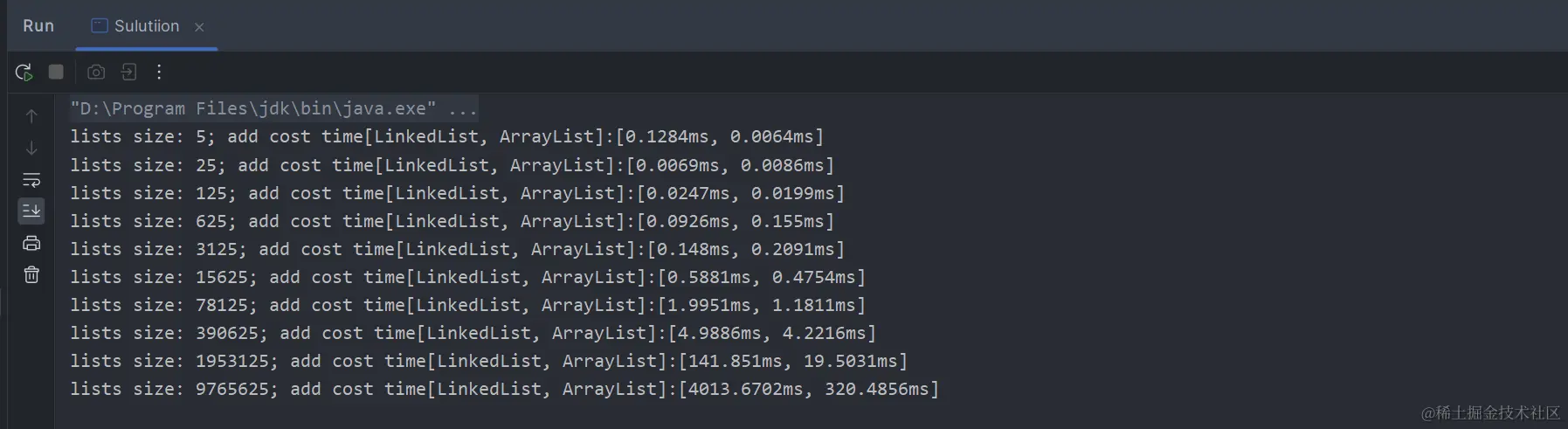Image resolution: width=1568 pixels, height=429 pixels.
Task: Close the Sulutiion tab
Action: click(199, 27)
